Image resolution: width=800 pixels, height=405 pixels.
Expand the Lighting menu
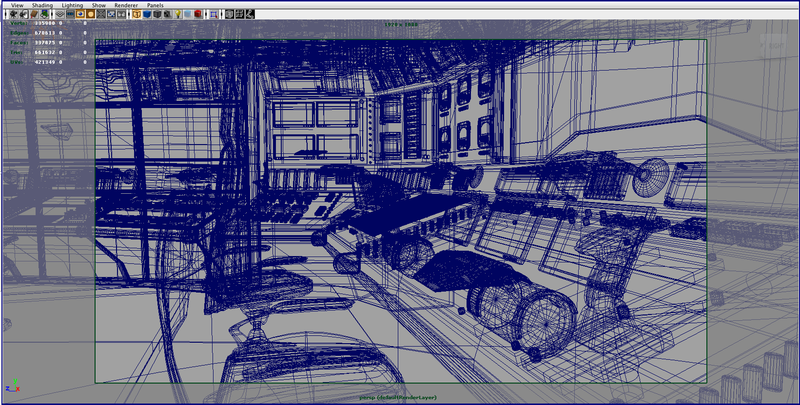pyautogui.click(x=72, y=5)
